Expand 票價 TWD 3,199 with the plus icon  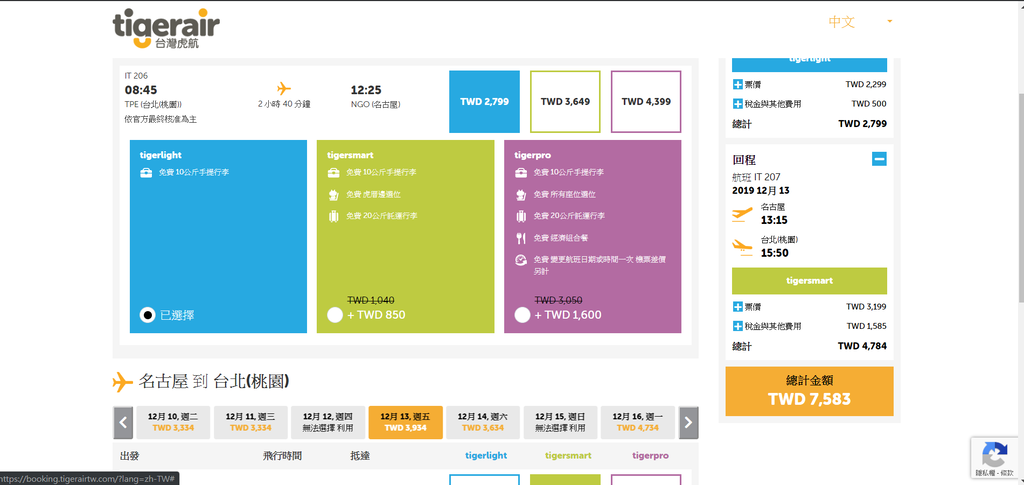point(738,307)
